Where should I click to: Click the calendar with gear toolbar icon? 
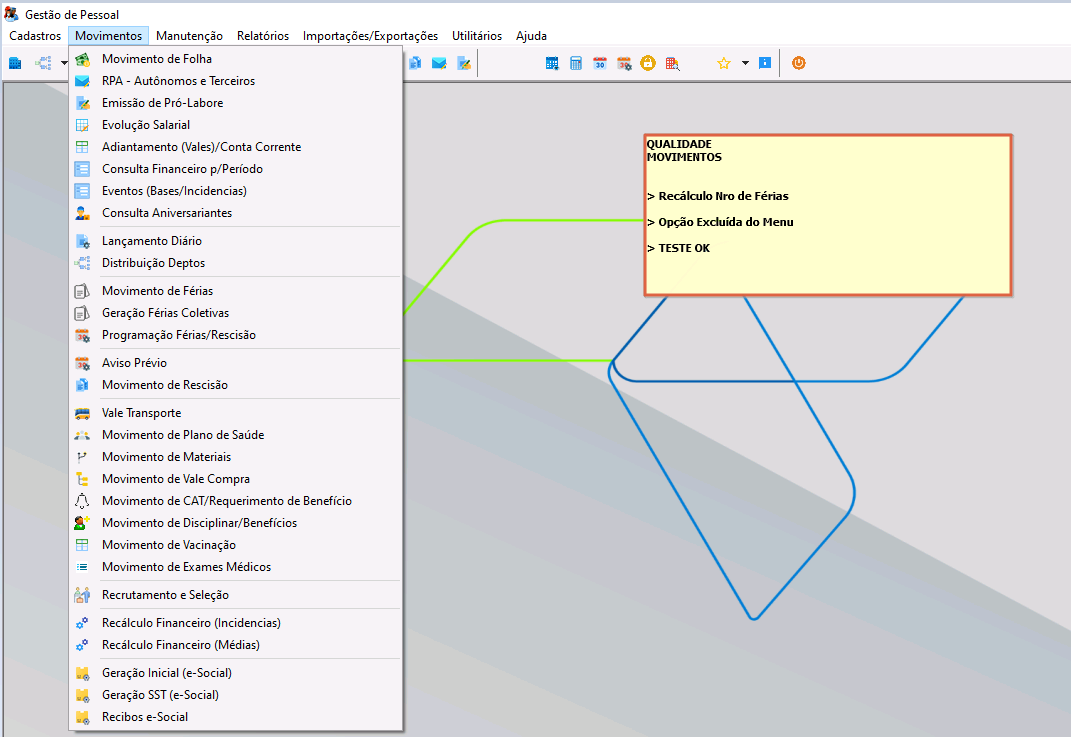[x=624, y=64]
